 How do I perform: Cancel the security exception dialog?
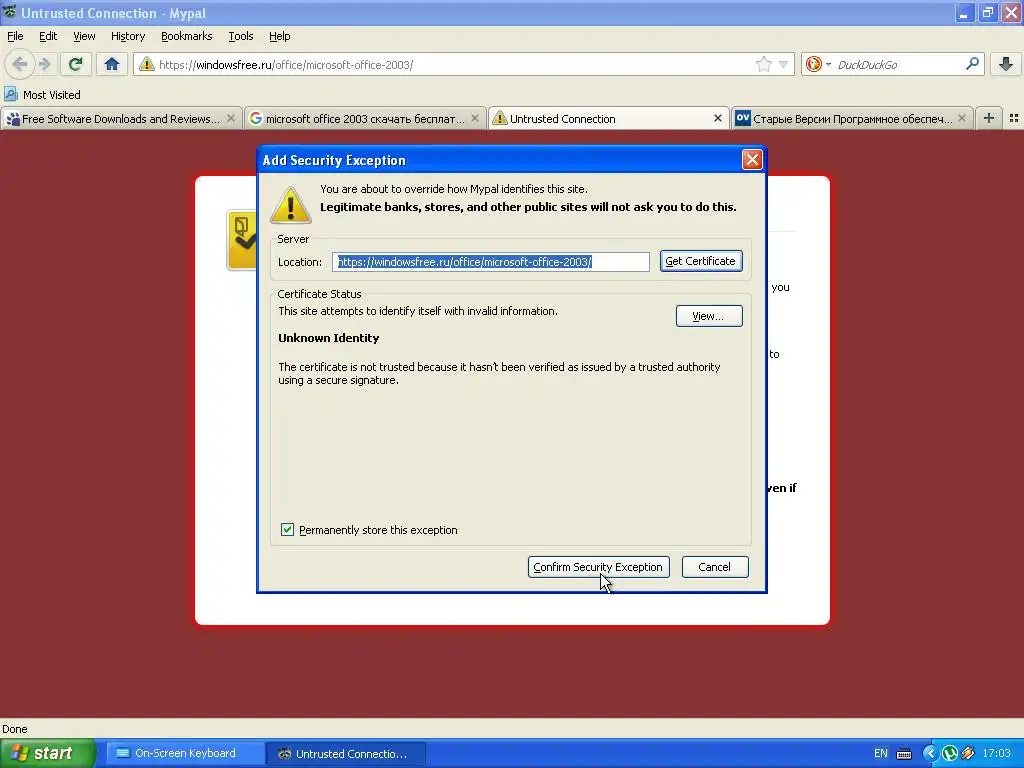714,567
